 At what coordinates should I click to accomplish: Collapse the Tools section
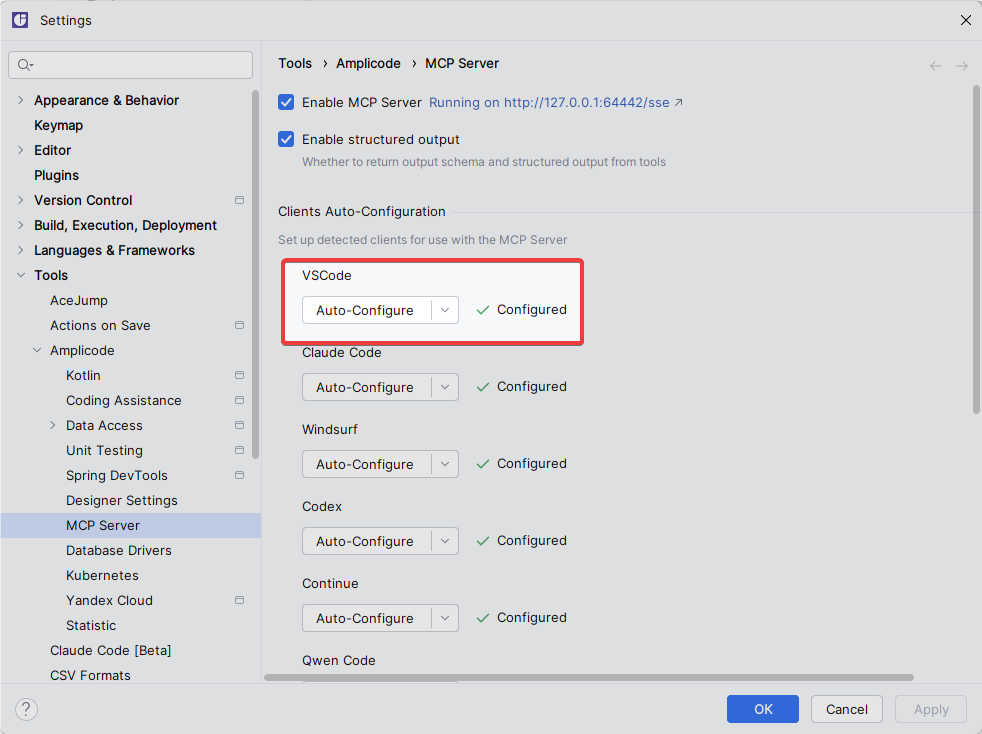click(x=21, y=276)
